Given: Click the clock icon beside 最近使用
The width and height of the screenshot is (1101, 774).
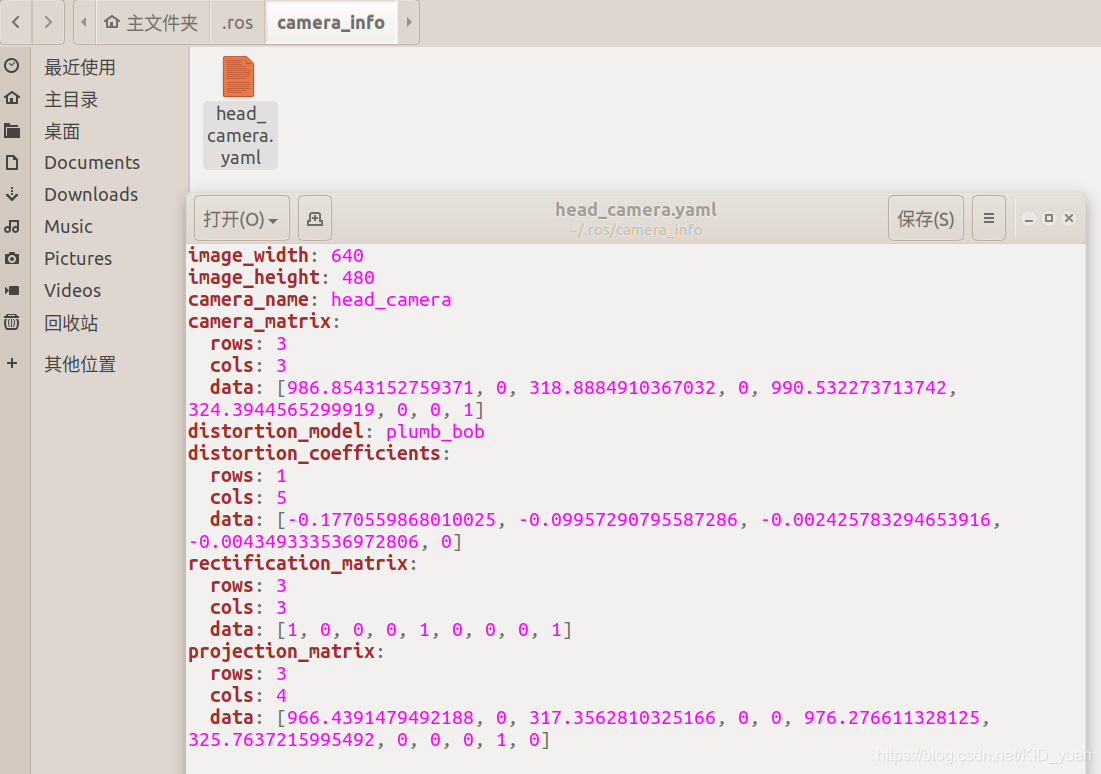Looking at the screenshot, I should coord(12,66).
